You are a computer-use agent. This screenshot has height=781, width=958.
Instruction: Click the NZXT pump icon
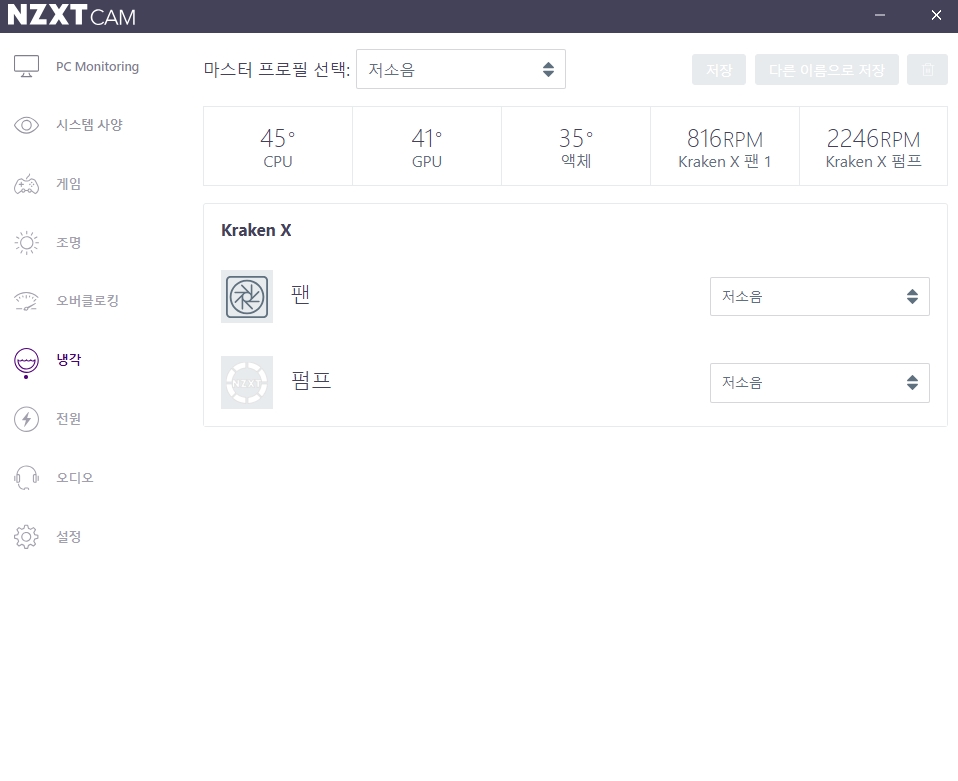click(247, 383)
